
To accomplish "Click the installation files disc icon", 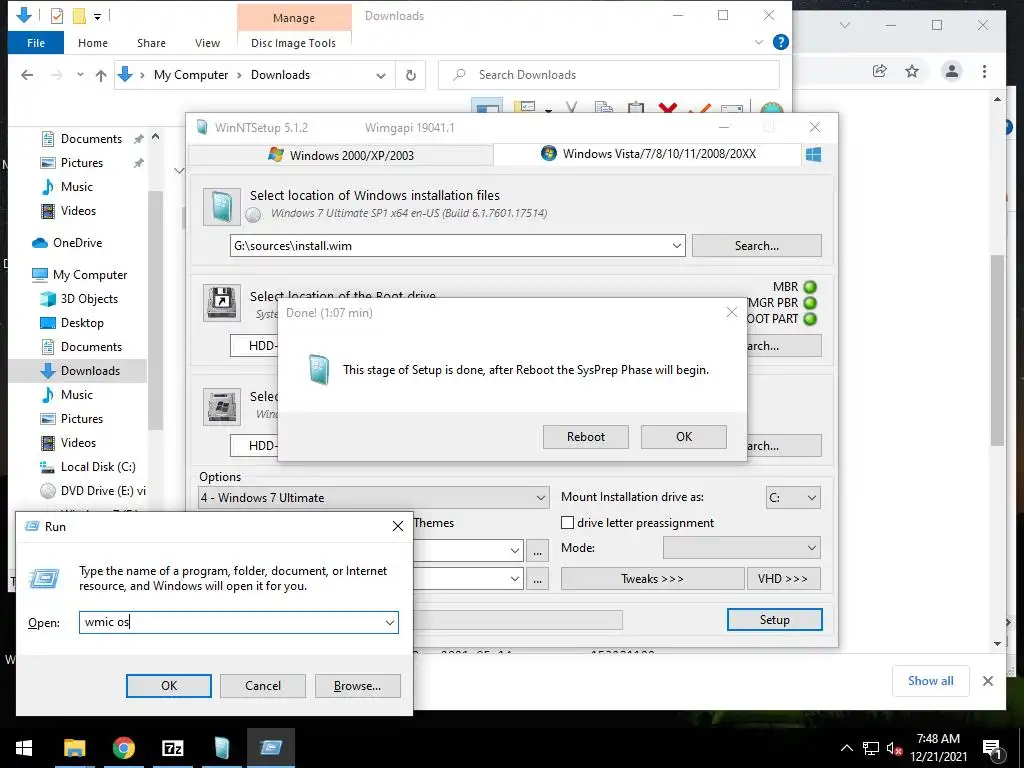I will pyautogui.click(x=221, y=206).
